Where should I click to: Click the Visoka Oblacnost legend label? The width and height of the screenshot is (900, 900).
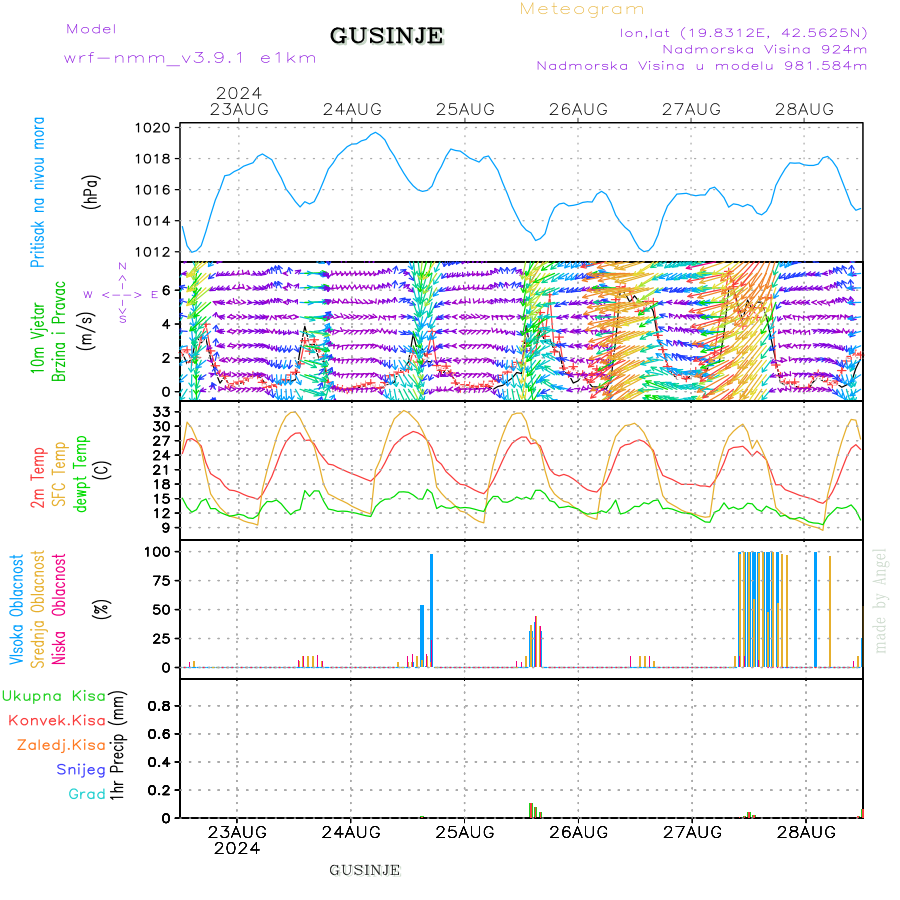16,609
